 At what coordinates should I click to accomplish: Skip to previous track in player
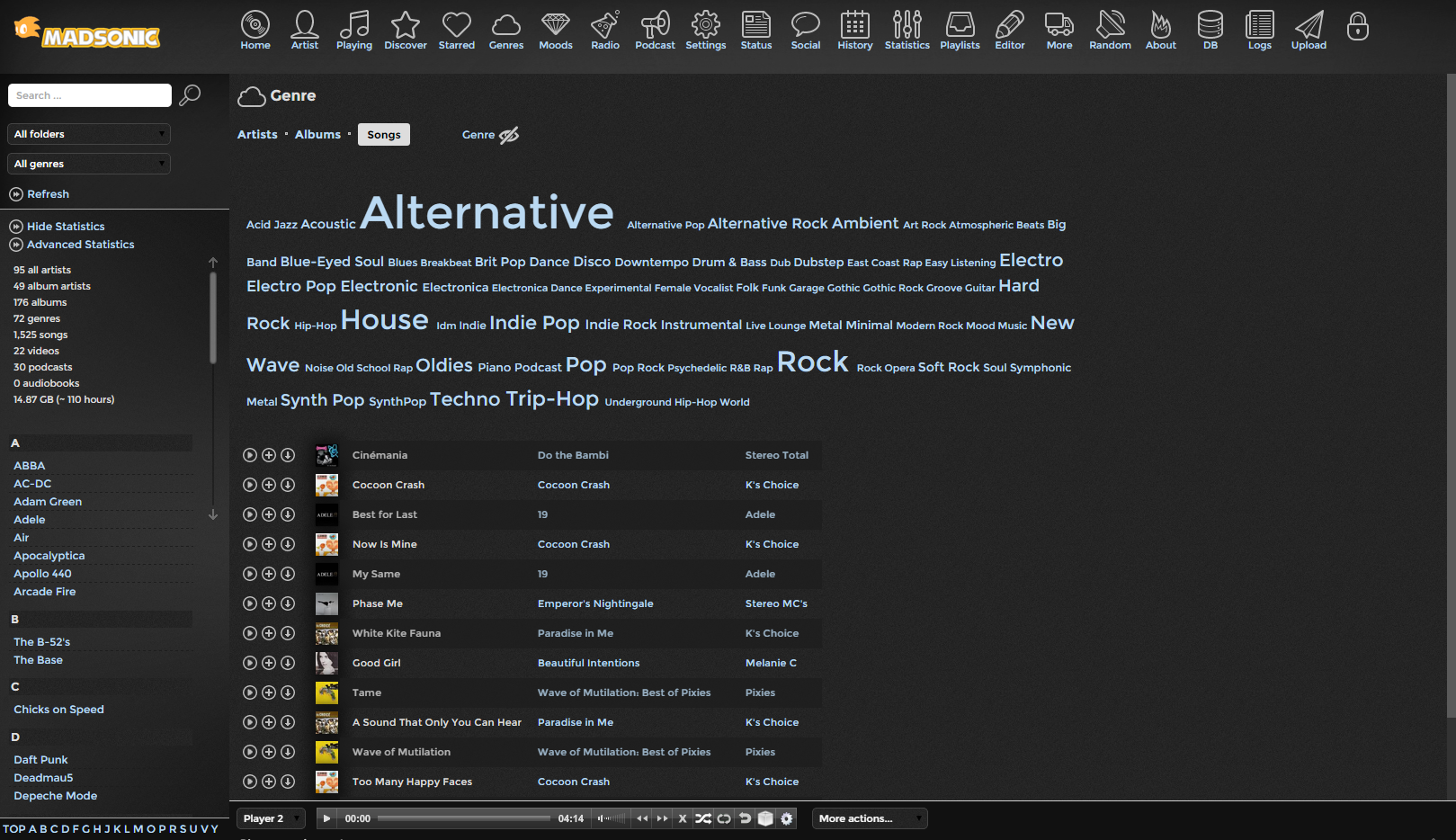(x=642, y=818)
